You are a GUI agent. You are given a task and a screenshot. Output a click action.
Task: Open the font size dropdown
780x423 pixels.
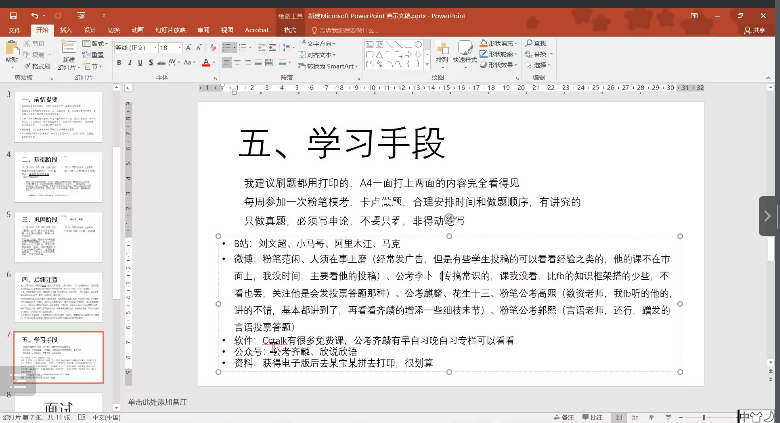point(179,47)
